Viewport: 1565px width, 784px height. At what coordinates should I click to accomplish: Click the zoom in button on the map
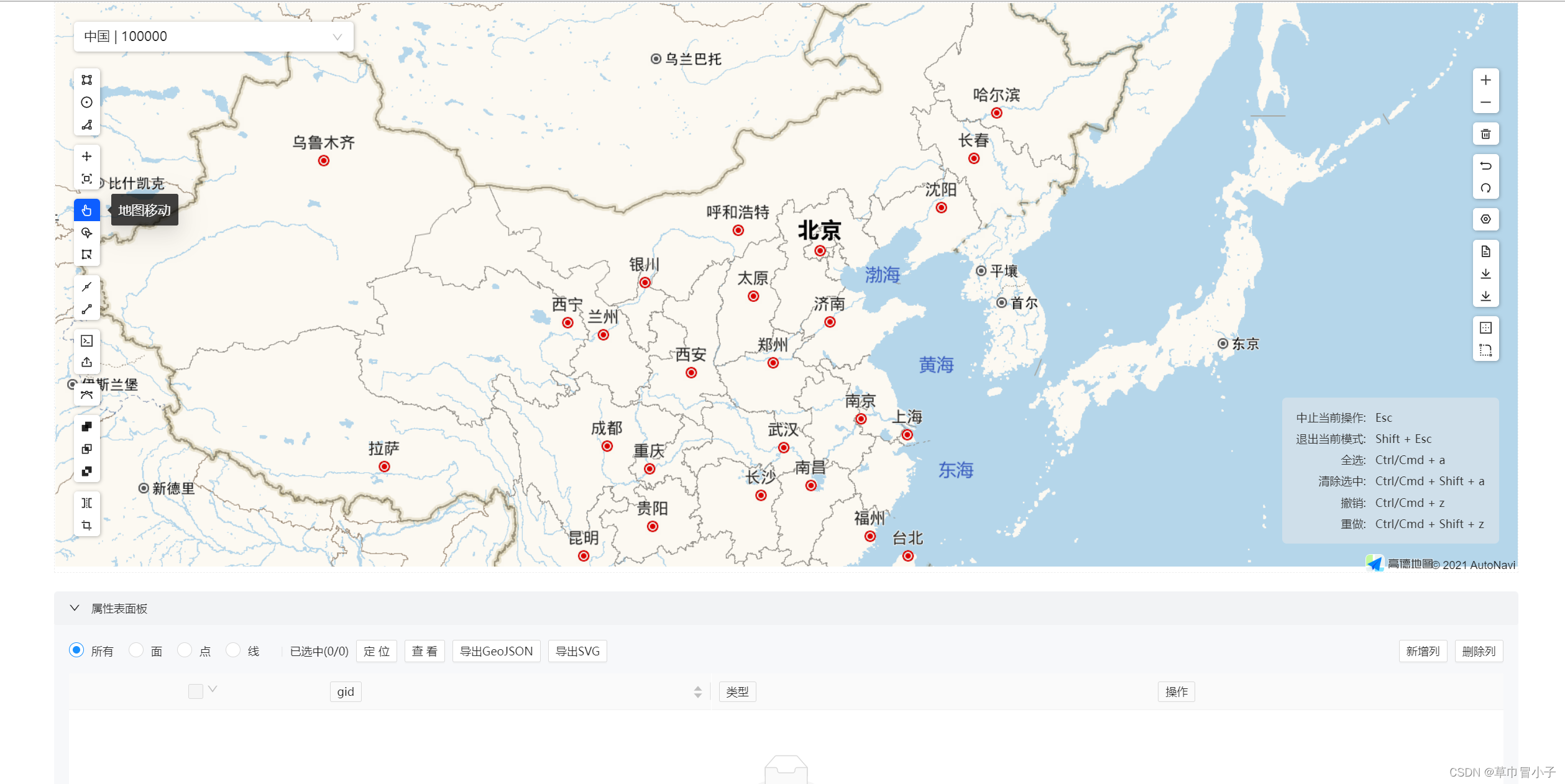pyautogui.click(x=1485, y=80)
